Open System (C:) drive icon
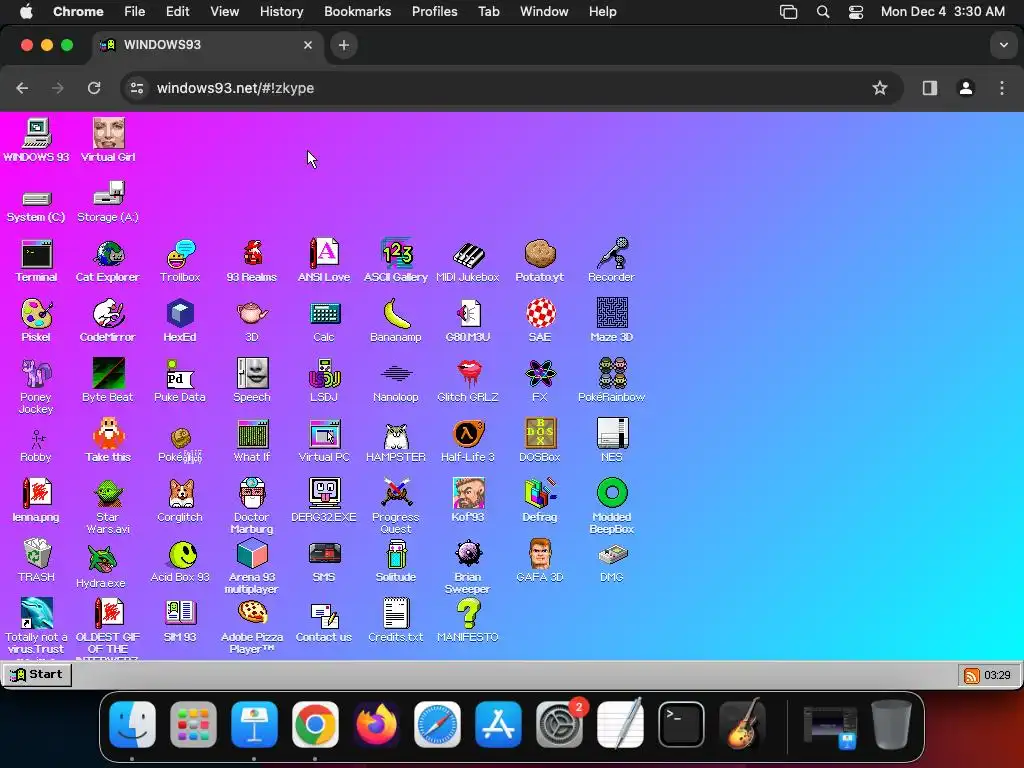This screenshot has height=768, width=1024. coord(36,205)
